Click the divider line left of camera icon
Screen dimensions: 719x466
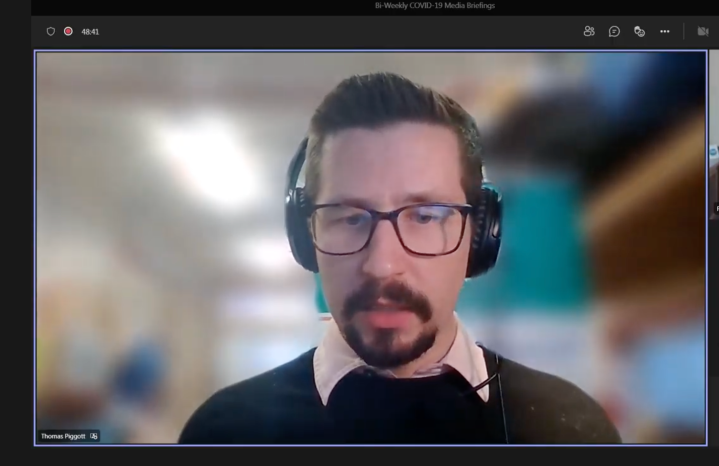click(x=684, y=31)
